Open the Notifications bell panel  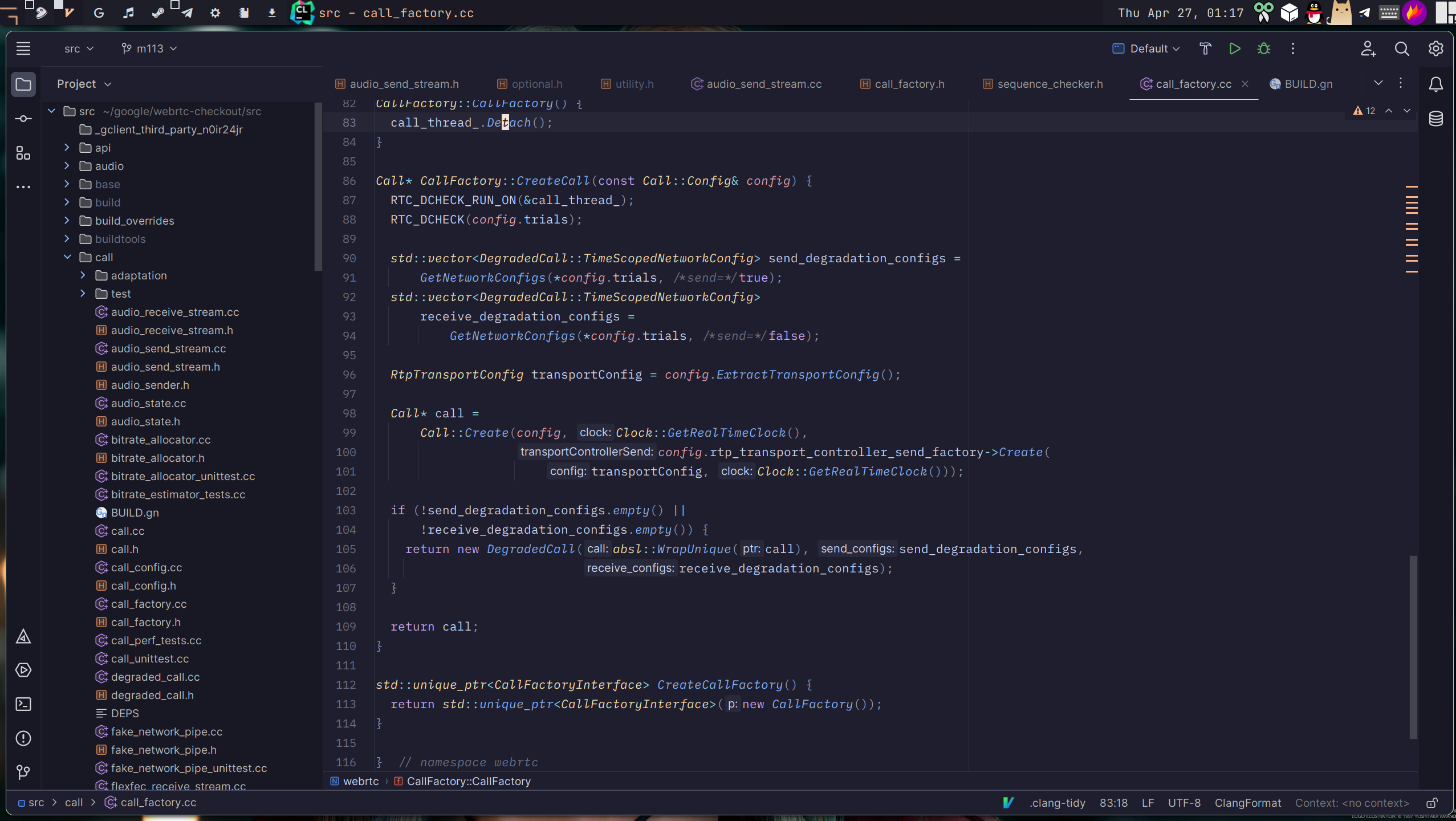[1435, 84]
